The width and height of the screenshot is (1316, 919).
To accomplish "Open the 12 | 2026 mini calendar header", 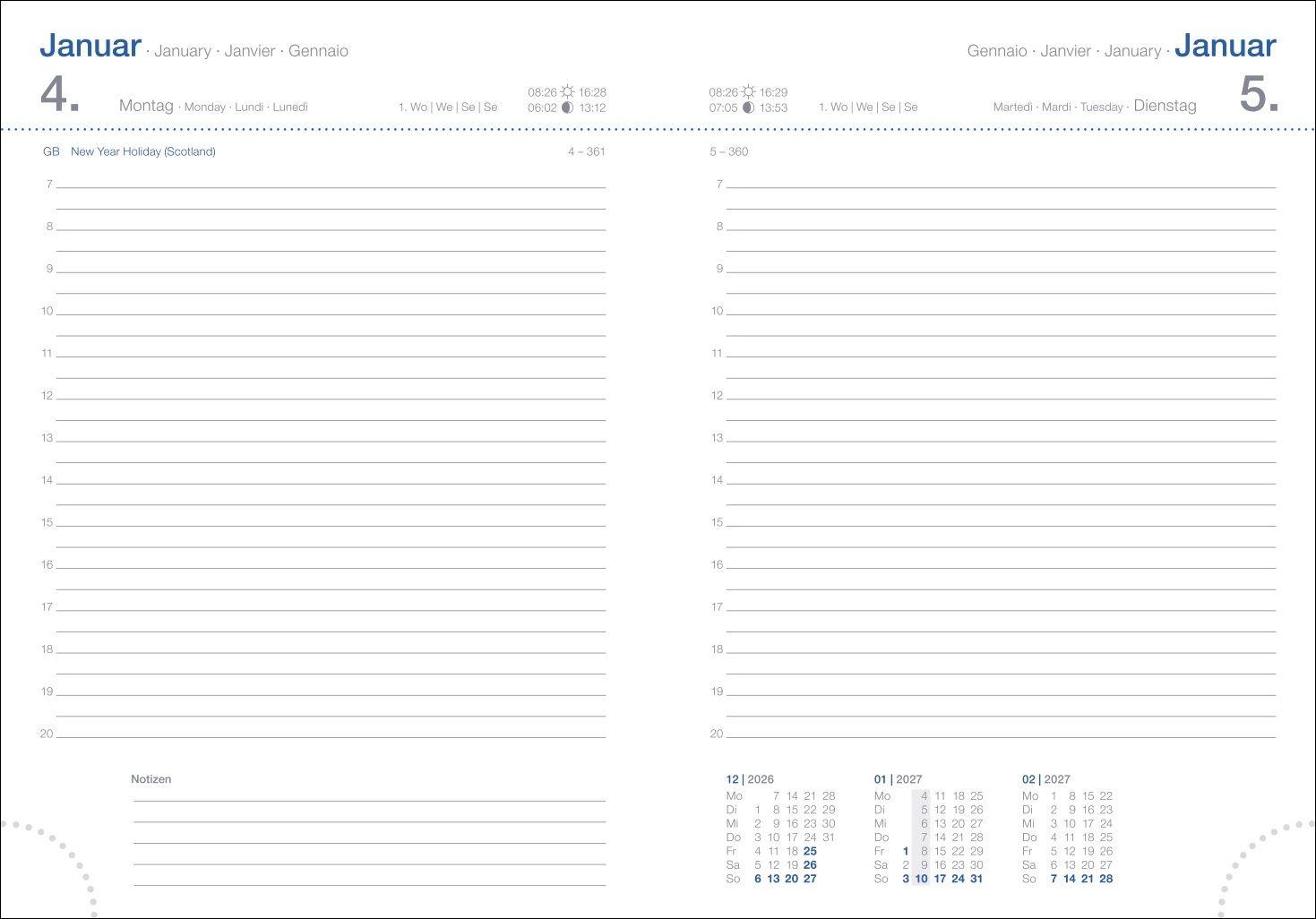I will click(x=750, y=779).
